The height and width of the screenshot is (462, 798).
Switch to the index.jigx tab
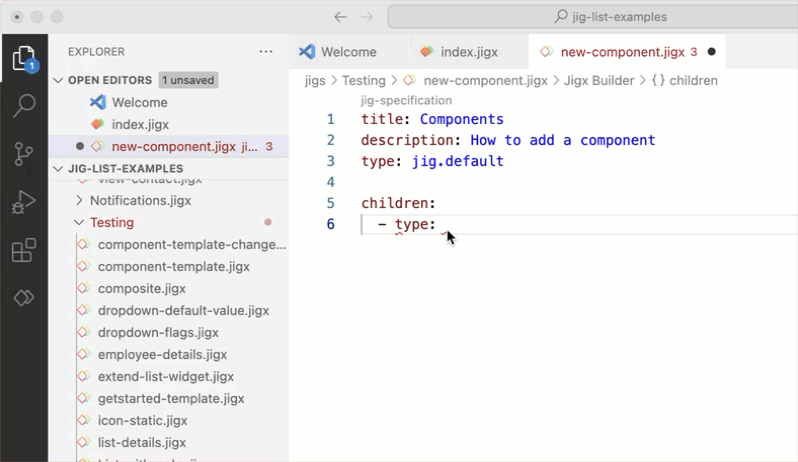[469, 52]
